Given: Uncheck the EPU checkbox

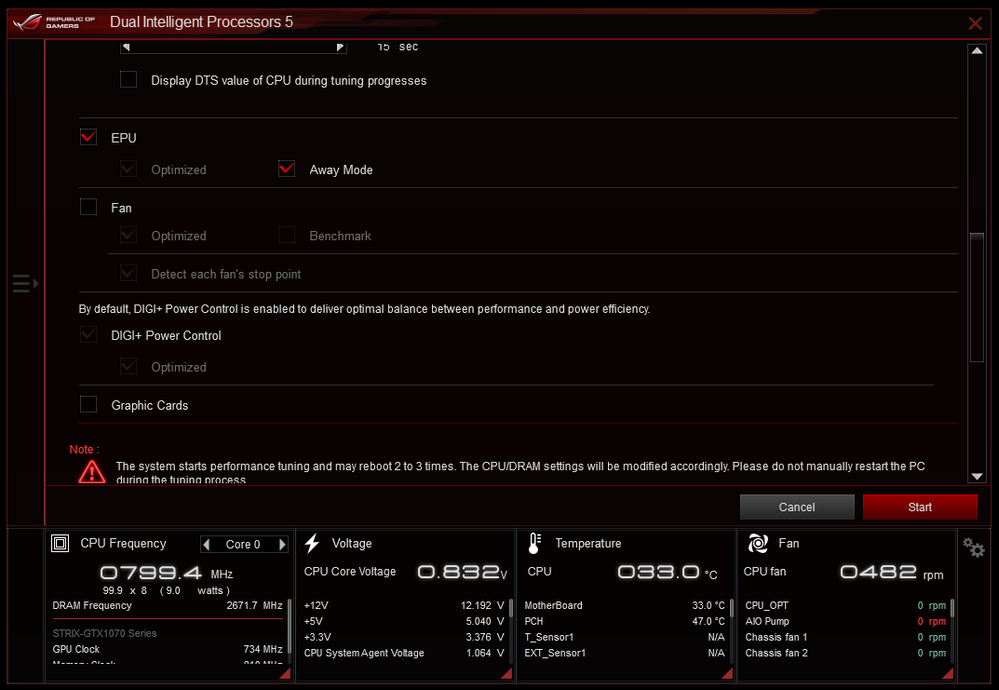Looking at the screenshot, I should tap(89, 137).
